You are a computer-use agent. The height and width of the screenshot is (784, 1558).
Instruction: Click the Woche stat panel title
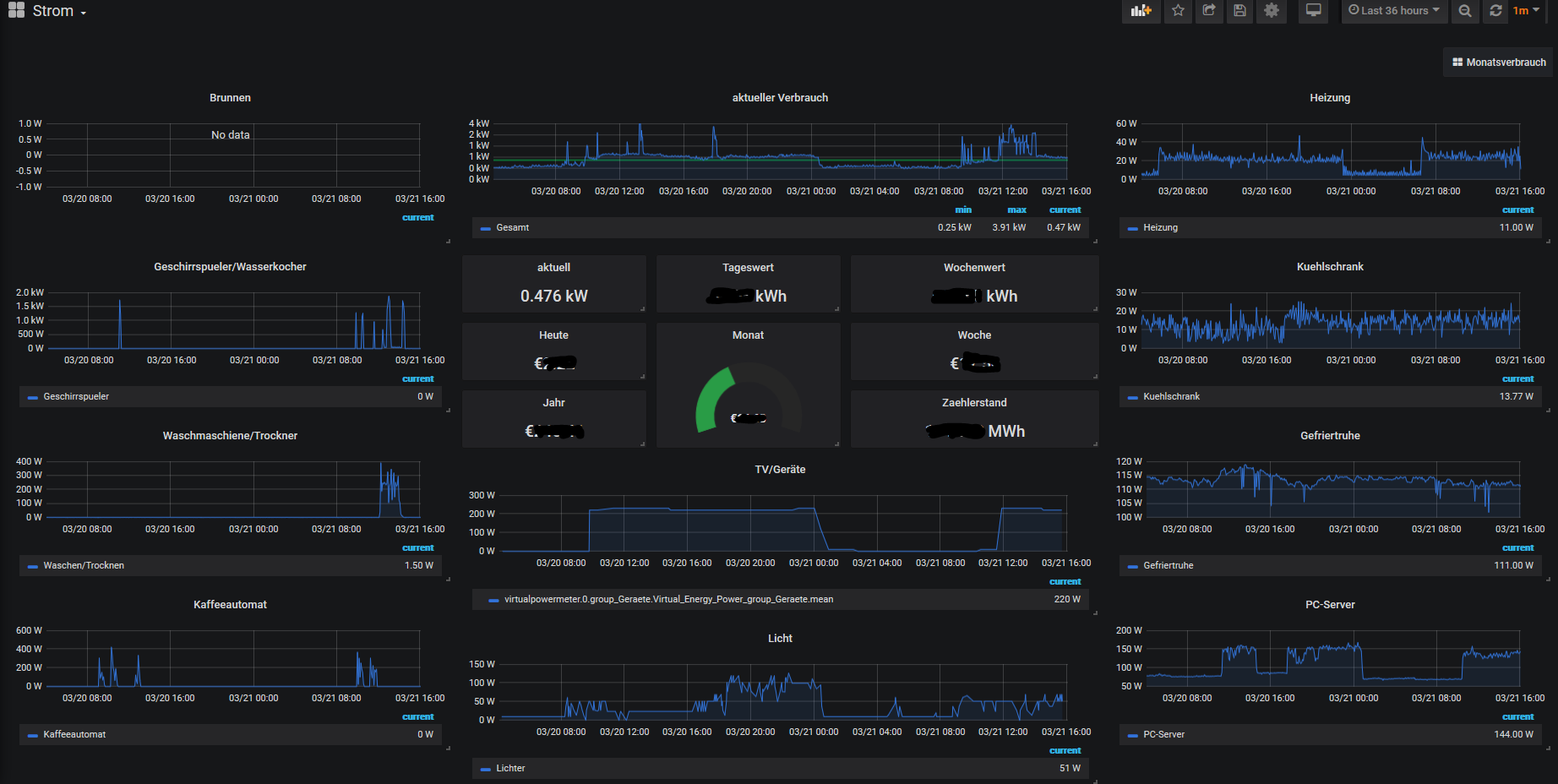pyautogui.click(x=974, y=335)
